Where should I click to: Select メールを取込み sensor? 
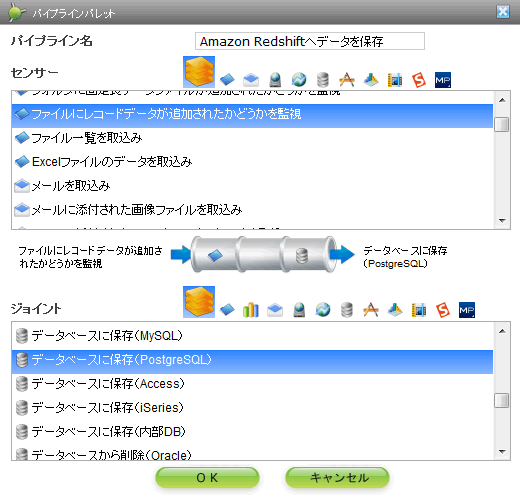click(x=252, y=186)
